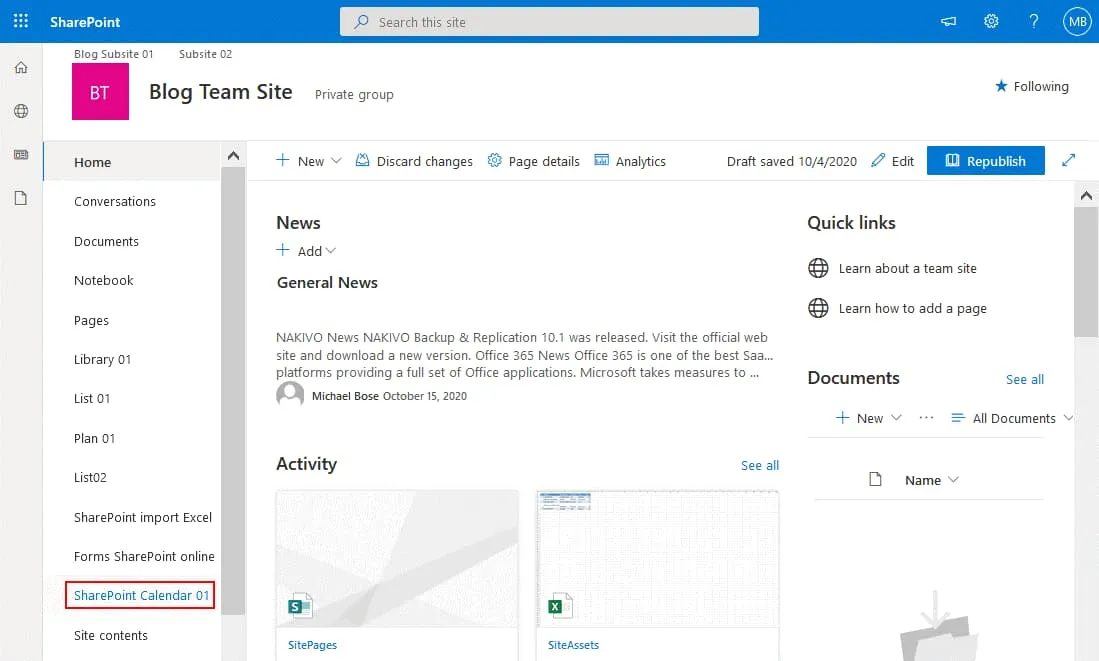Open the All Documents view dropdown
Viewport: 1099px width, 661px height.
[x=1012, y=418]
